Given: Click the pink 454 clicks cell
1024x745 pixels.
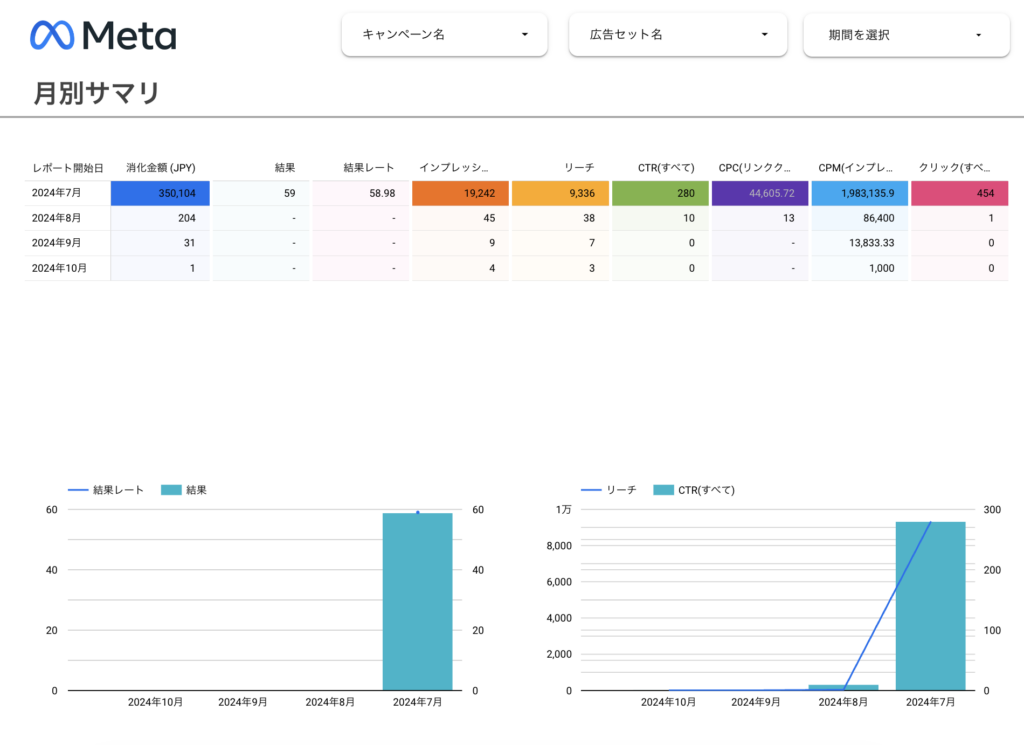Looking at the screenshot, I should (x=959, y=193).
